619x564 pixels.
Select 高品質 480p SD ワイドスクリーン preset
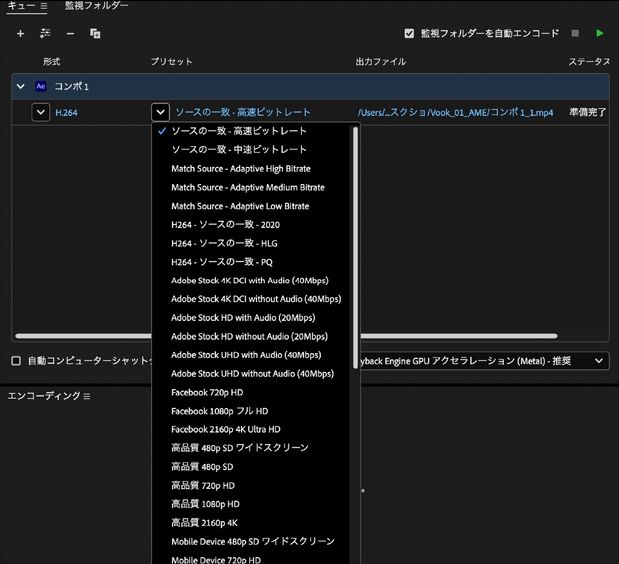(x=252, y=448)
